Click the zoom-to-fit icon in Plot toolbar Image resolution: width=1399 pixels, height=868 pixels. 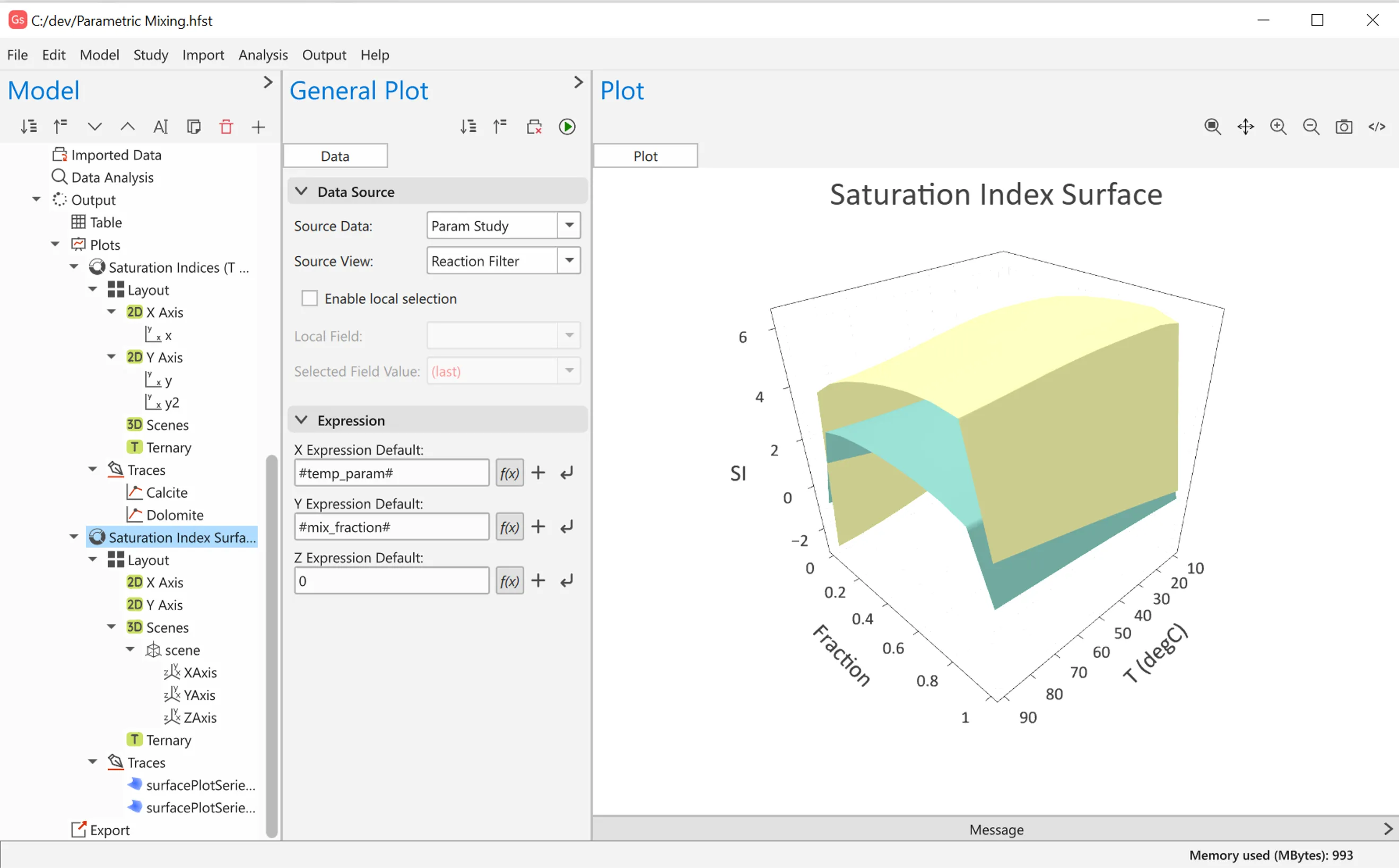click(1212, 126)
